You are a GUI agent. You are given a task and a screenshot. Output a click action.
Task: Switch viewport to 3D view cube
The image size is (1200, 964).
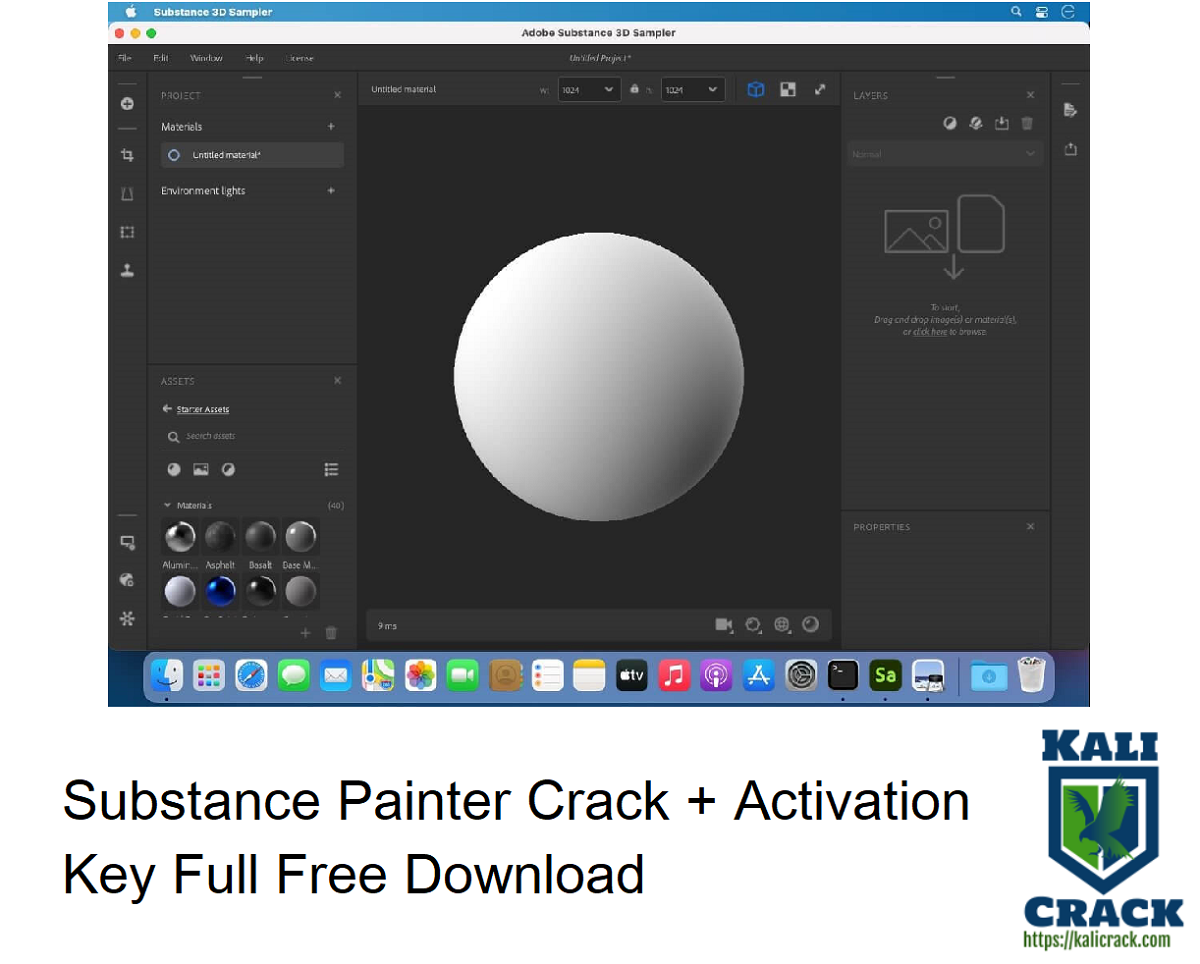[756, 89]
